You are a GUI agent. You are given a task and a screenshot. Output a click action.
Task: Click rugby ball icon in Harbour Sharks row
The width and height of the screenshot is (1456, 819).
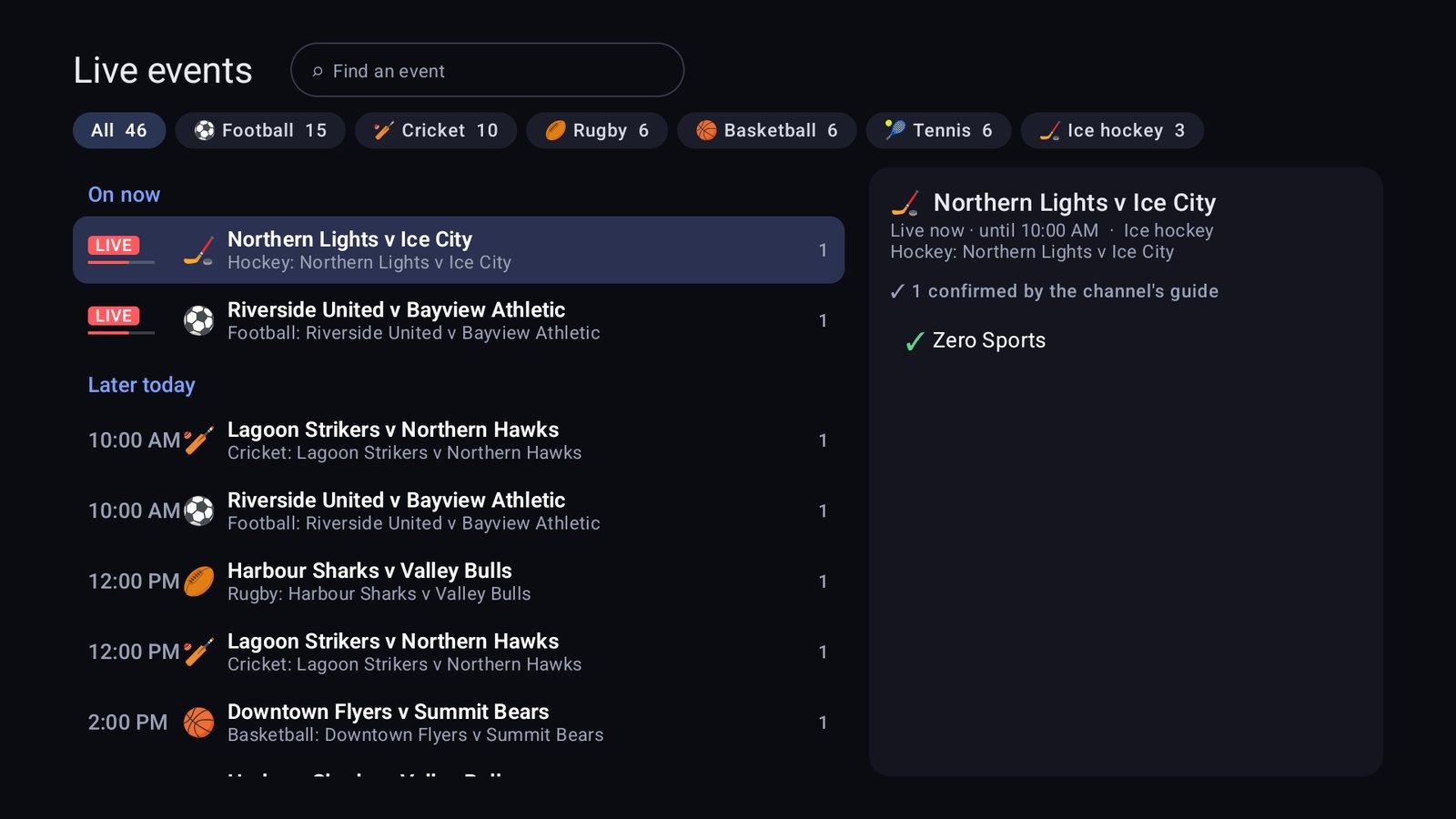tap(198, 581)
